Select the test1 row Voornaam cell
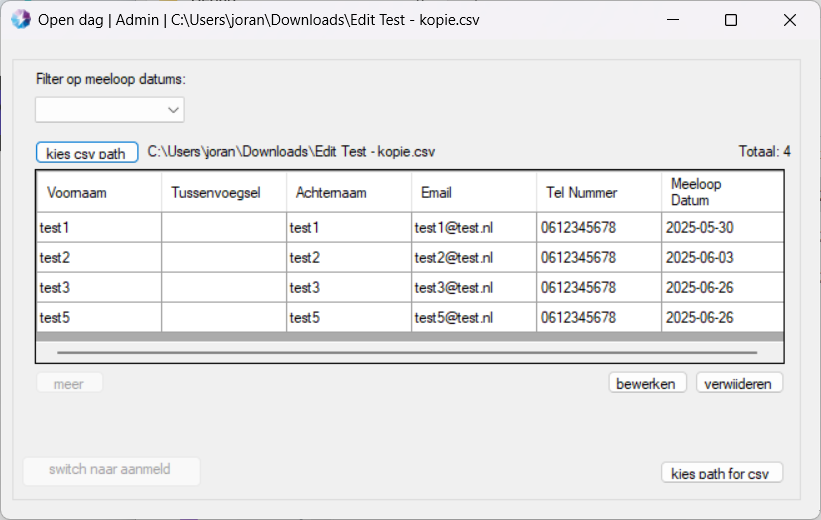The width and height of the screenshot is (821, 520). (x=98, y=228)
